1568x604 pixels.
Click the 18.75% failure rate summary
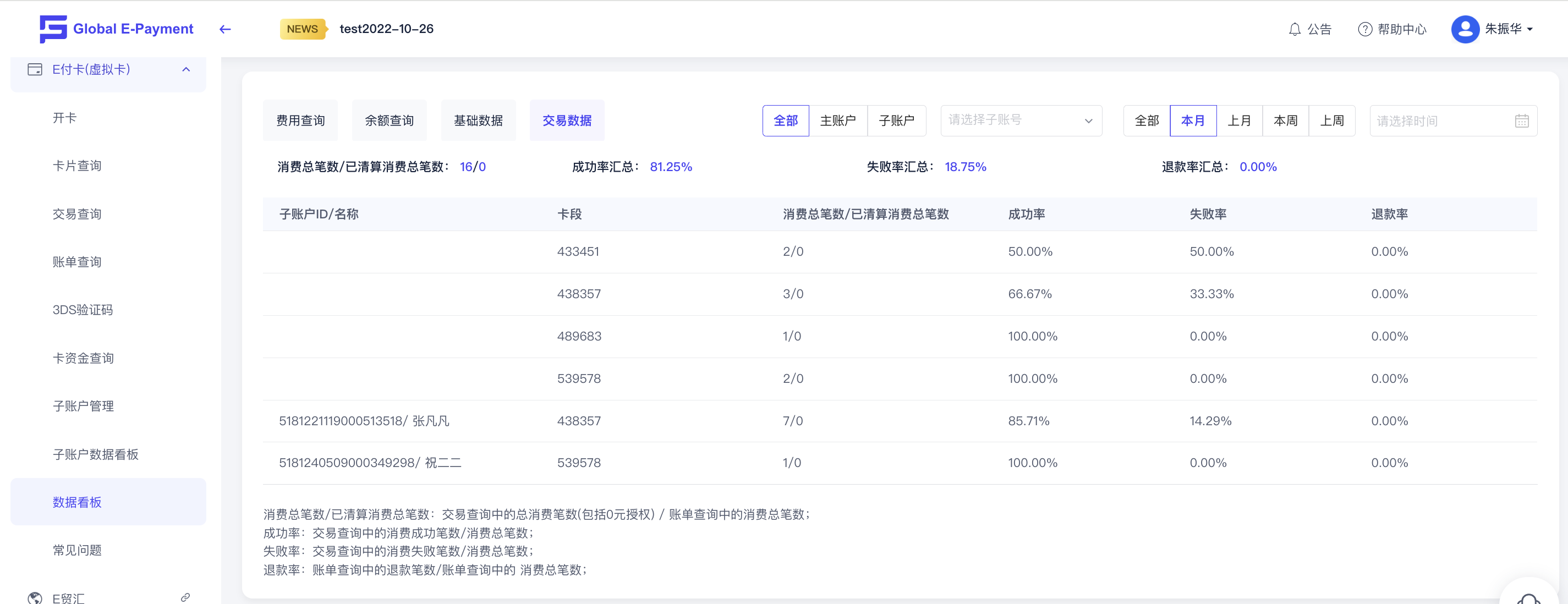coord(966,167)
